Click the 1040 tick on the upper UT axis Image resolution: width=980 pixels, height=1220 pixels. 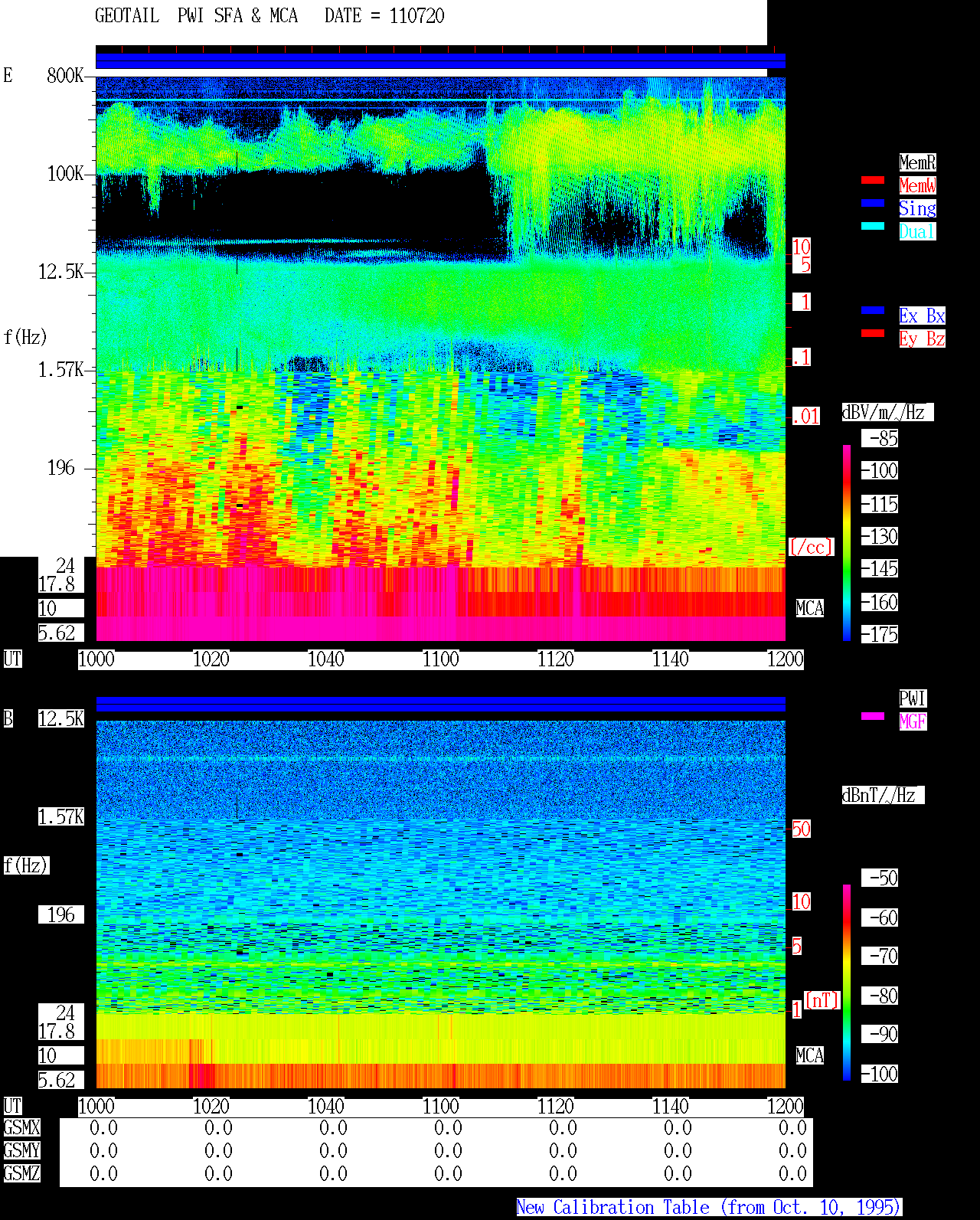tap(326, 659)
